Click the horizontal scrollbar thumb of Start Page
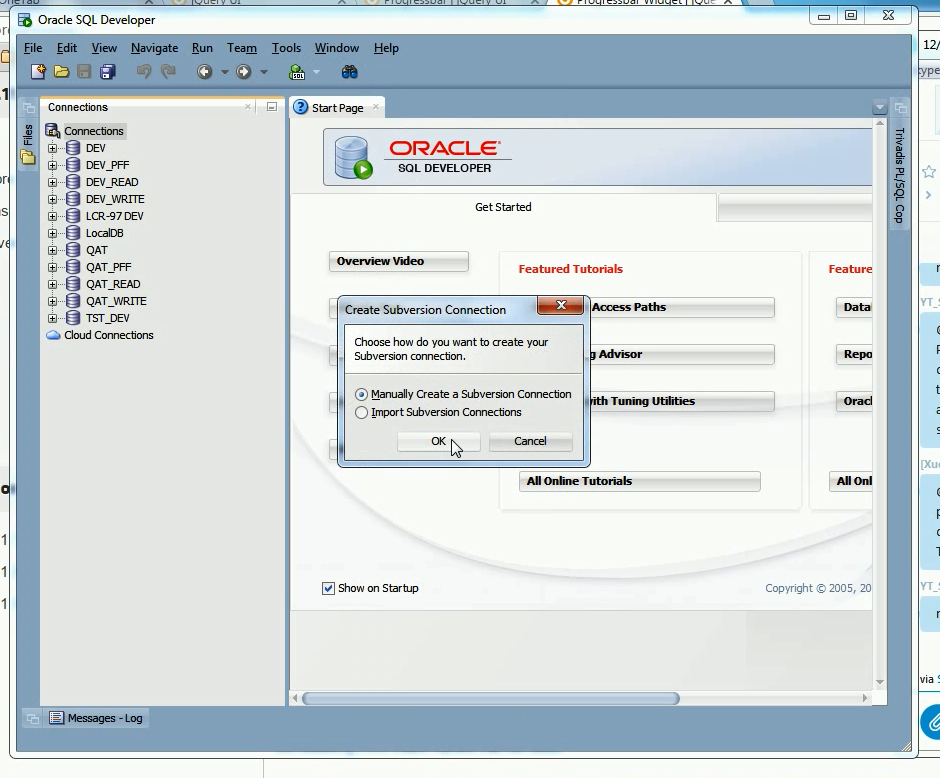Viewport: 940px width, 778px height. click(x=490, y=698)
